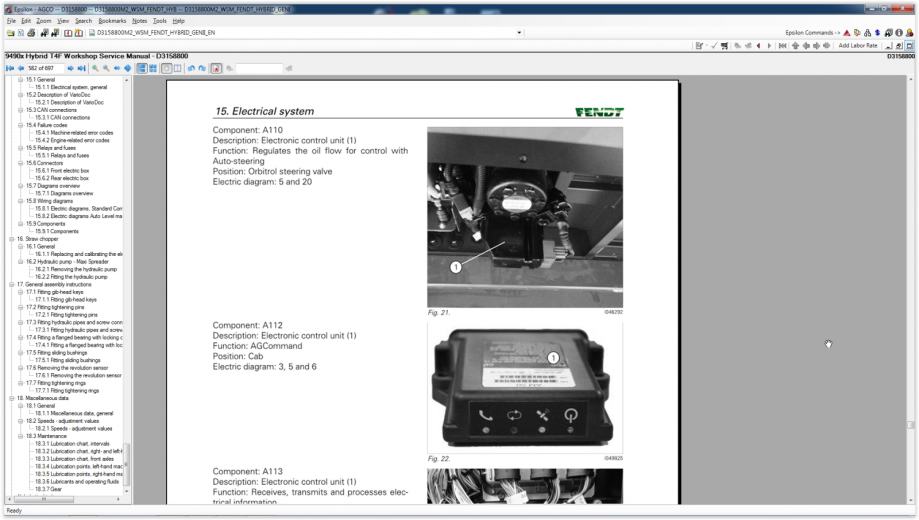Screen dimensions: 919x520
Task: Open the Bookmarks menu
Action: (x=113, y=21)
